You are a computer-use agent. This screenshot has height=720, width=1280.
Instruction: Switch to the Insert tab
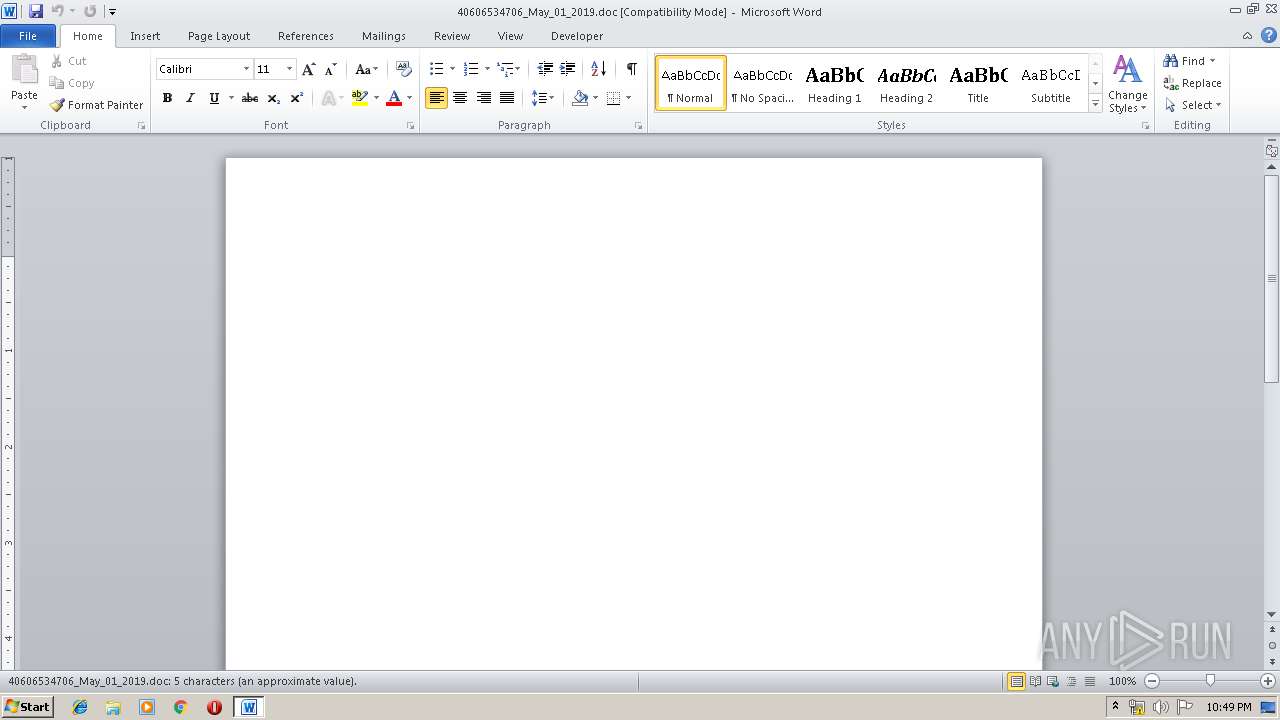145,36
